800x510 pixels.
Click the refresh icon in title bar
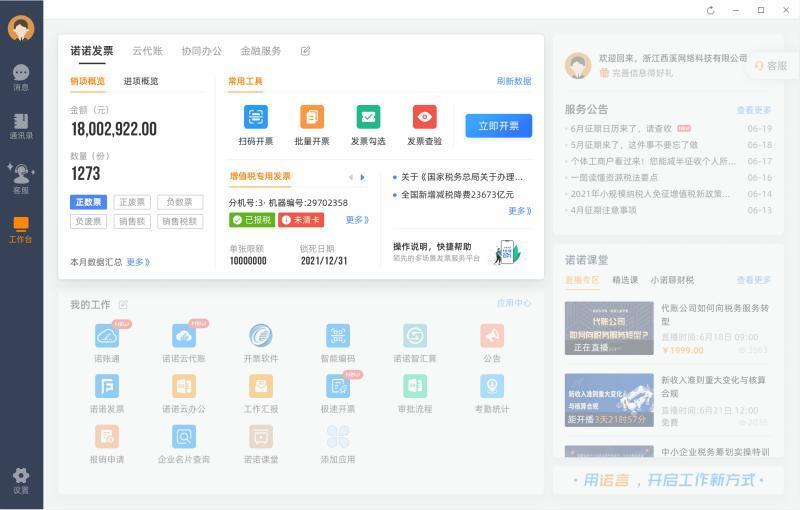click(x=711, y=10)
